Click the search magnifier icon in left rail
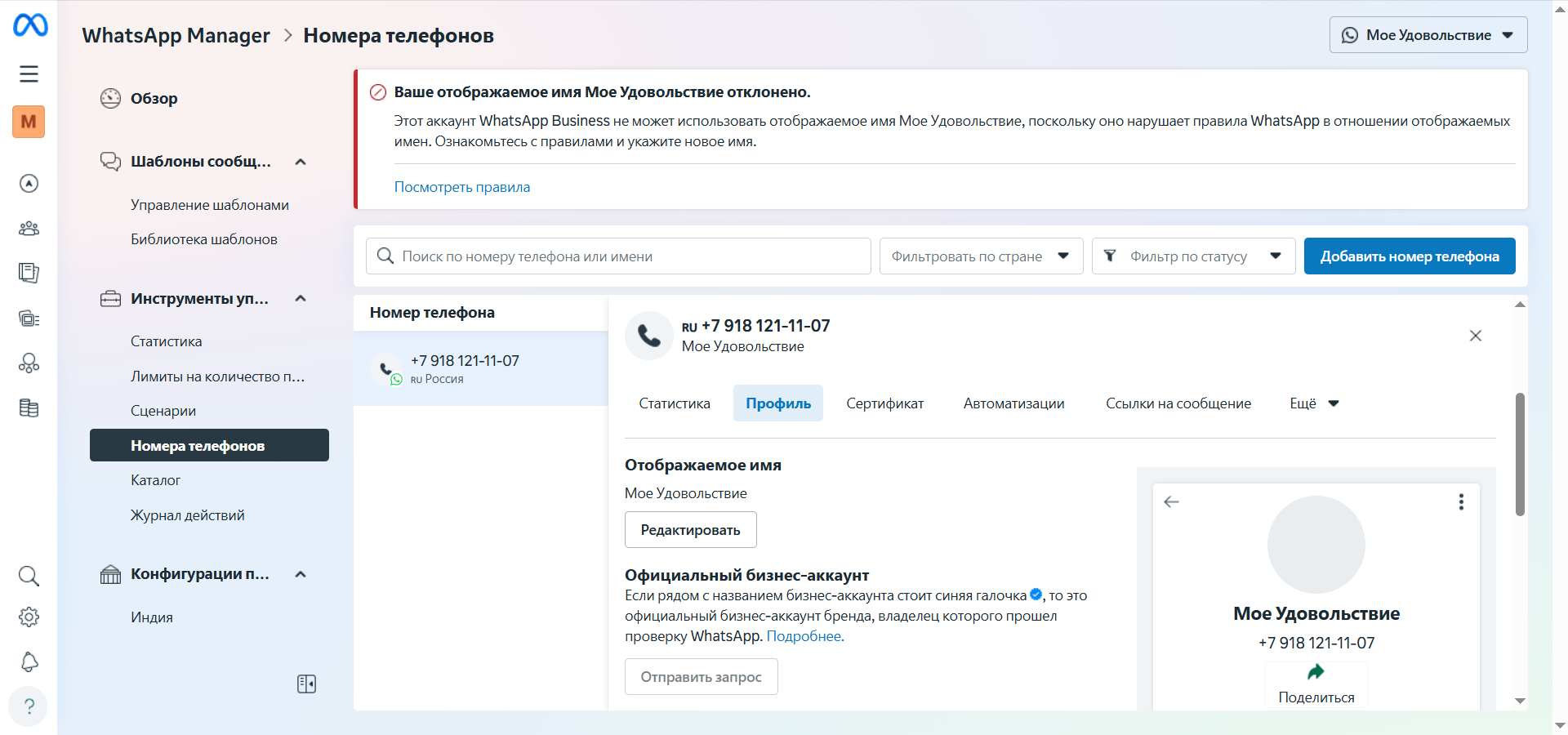The width and height of the screenshot is (1568, 735). tap(29, 576)
